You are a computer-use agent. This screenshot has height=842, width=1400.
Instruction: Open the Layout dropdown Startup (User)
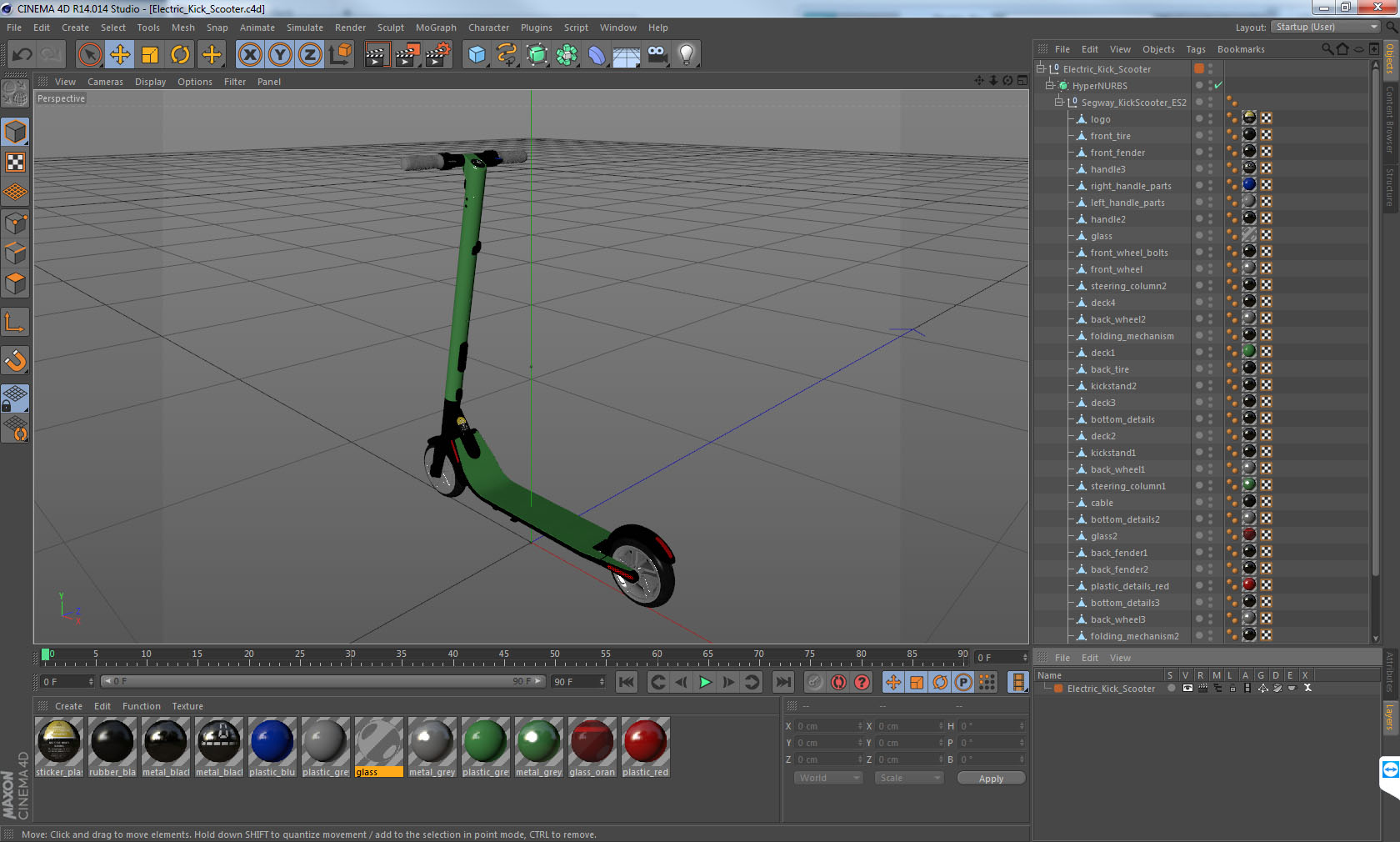(x=1326, y=28)
